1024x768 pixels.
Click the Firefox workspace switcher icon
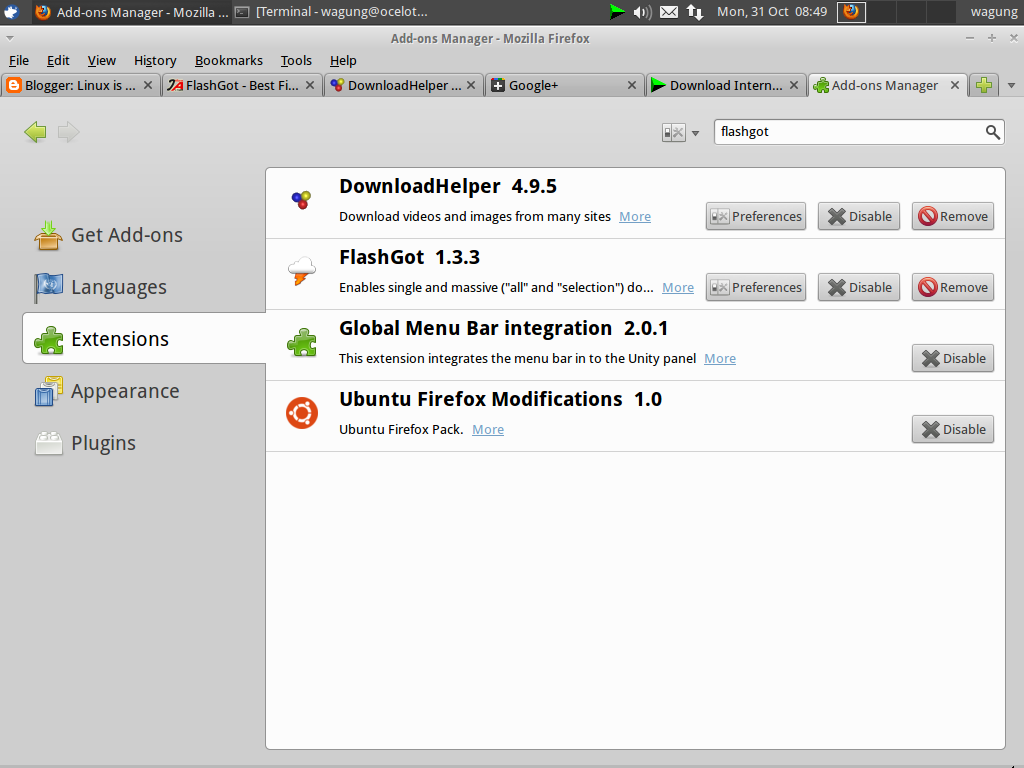[x=851, y=12]
